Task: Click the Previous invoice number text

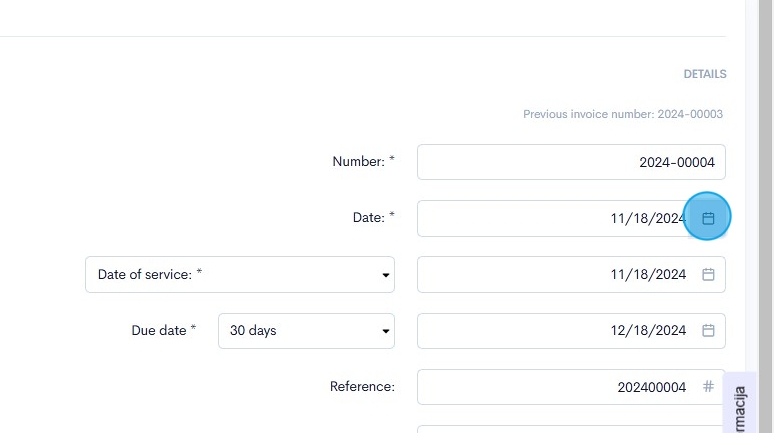Action: pos(622,114)
